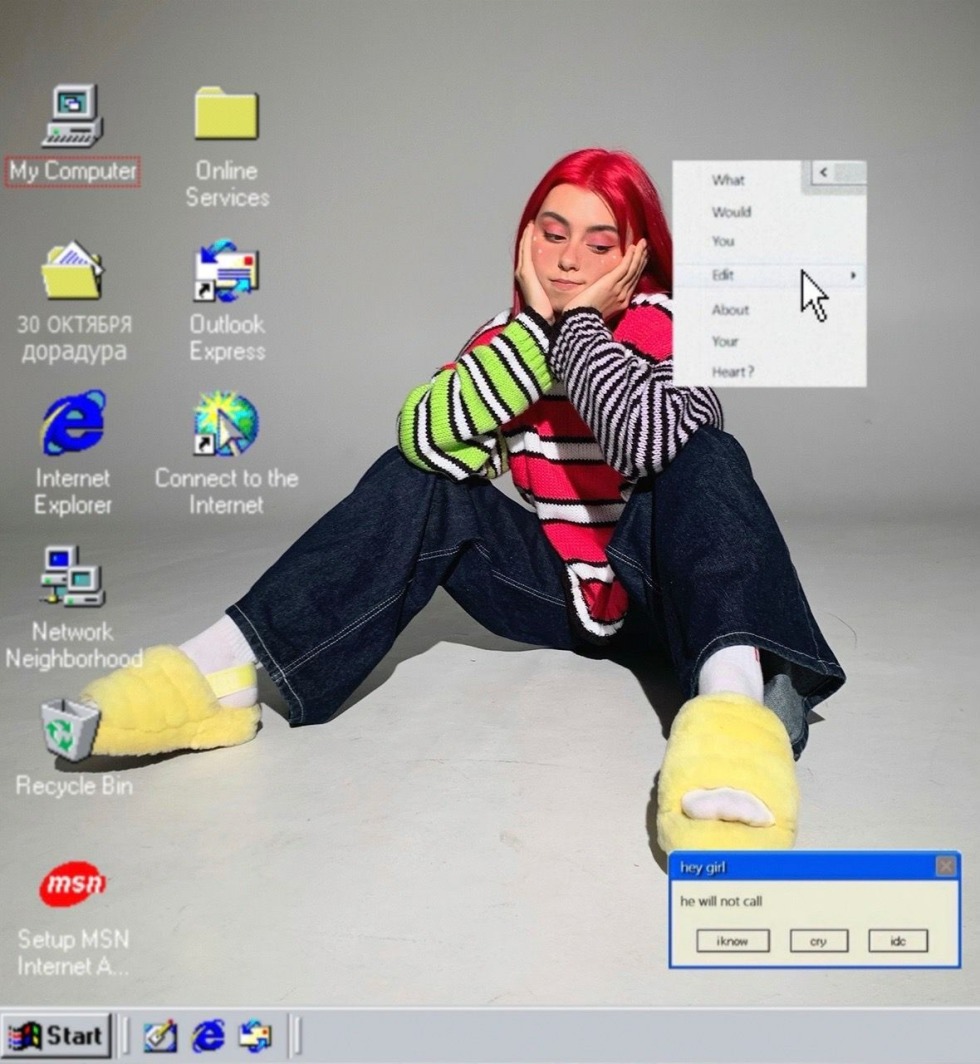This screenshot has width=980, height=1064.
Task: Click the Start button
Action: point(56,1035)
